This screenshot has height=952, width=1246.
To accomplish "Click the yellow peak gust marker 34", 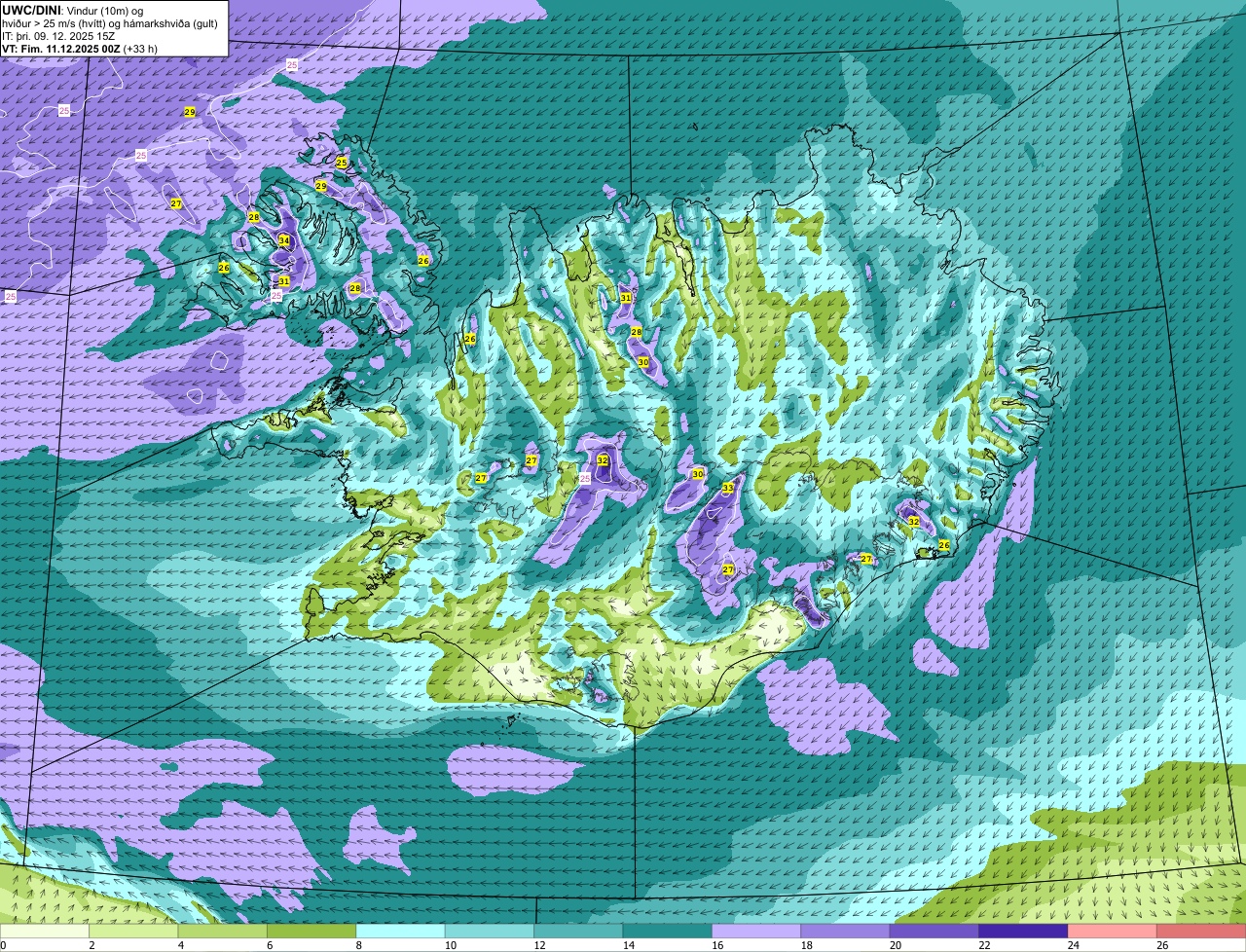I will coord(283,240).
